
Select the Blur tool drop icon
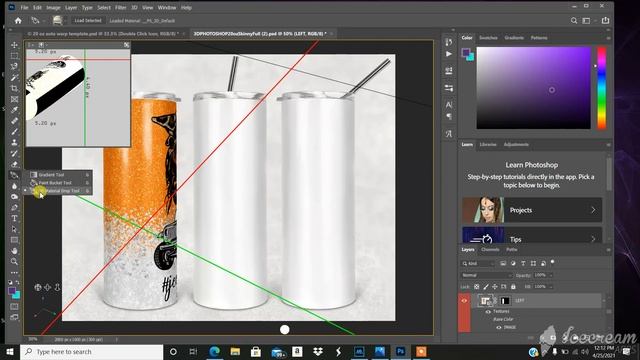pos(14,186)
